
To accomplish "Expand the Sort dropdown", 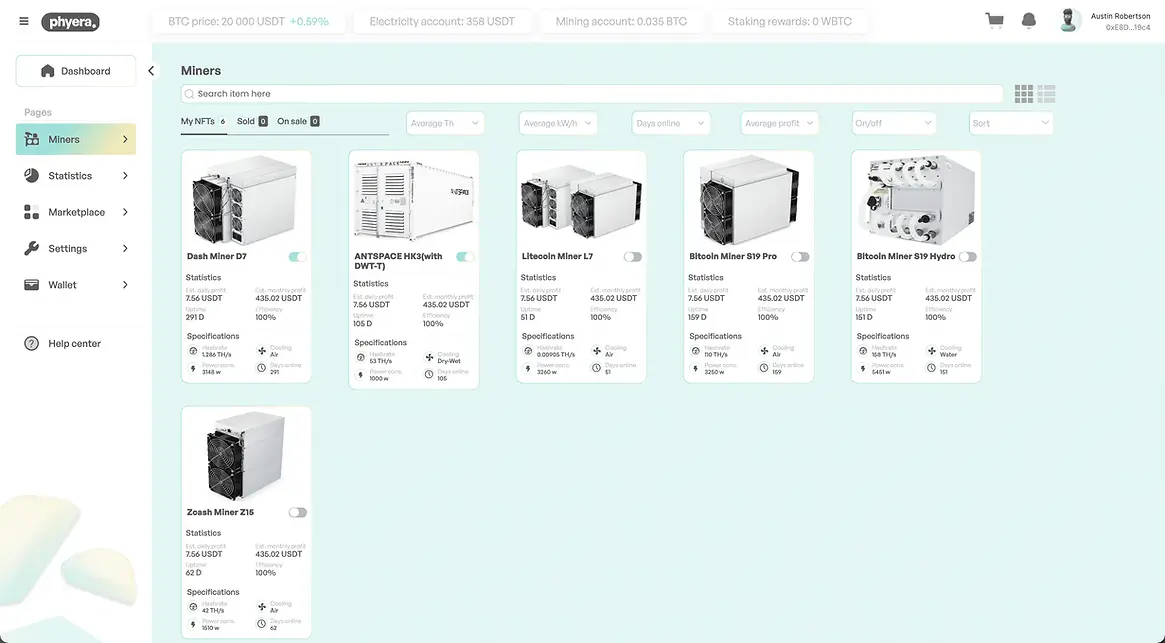I will 1011,123.
